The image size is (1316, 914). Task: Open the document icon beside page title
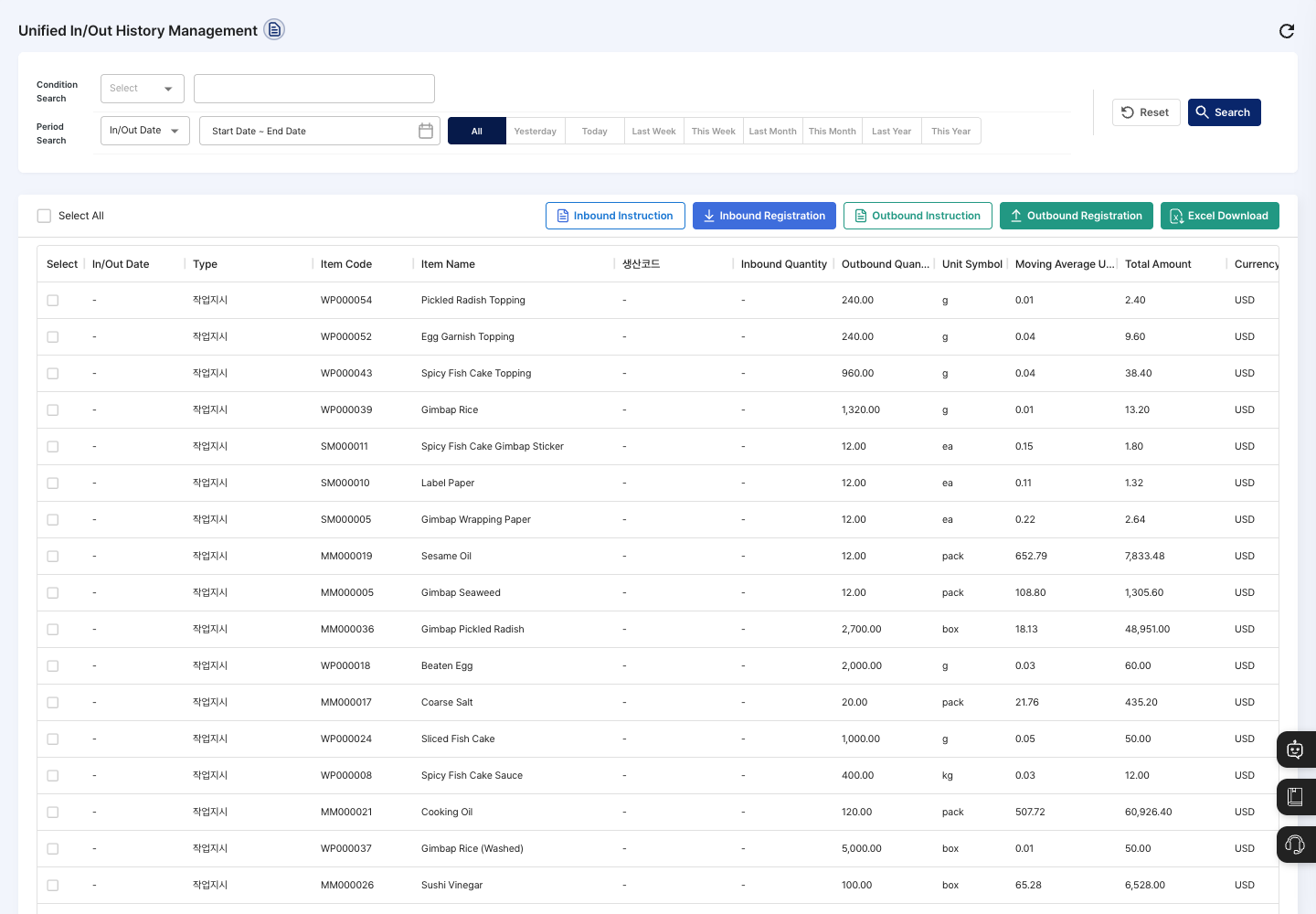pos(274,30)
